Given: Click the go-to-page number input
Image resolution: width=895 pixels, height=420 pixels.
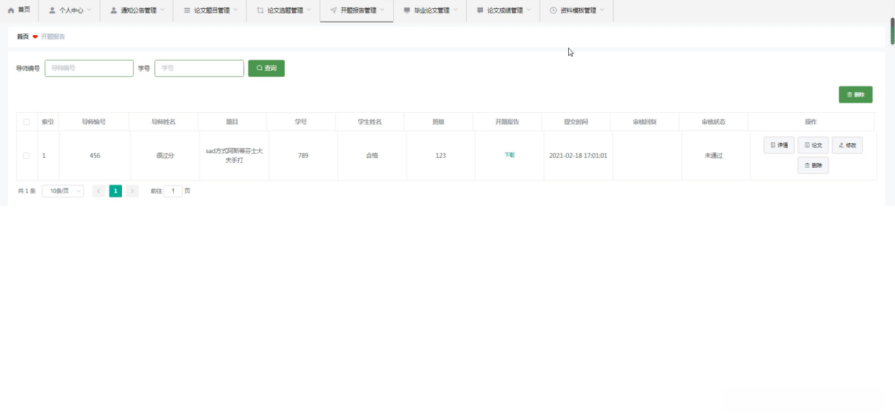Looking at the screenshot, I should tap(173, 191).
